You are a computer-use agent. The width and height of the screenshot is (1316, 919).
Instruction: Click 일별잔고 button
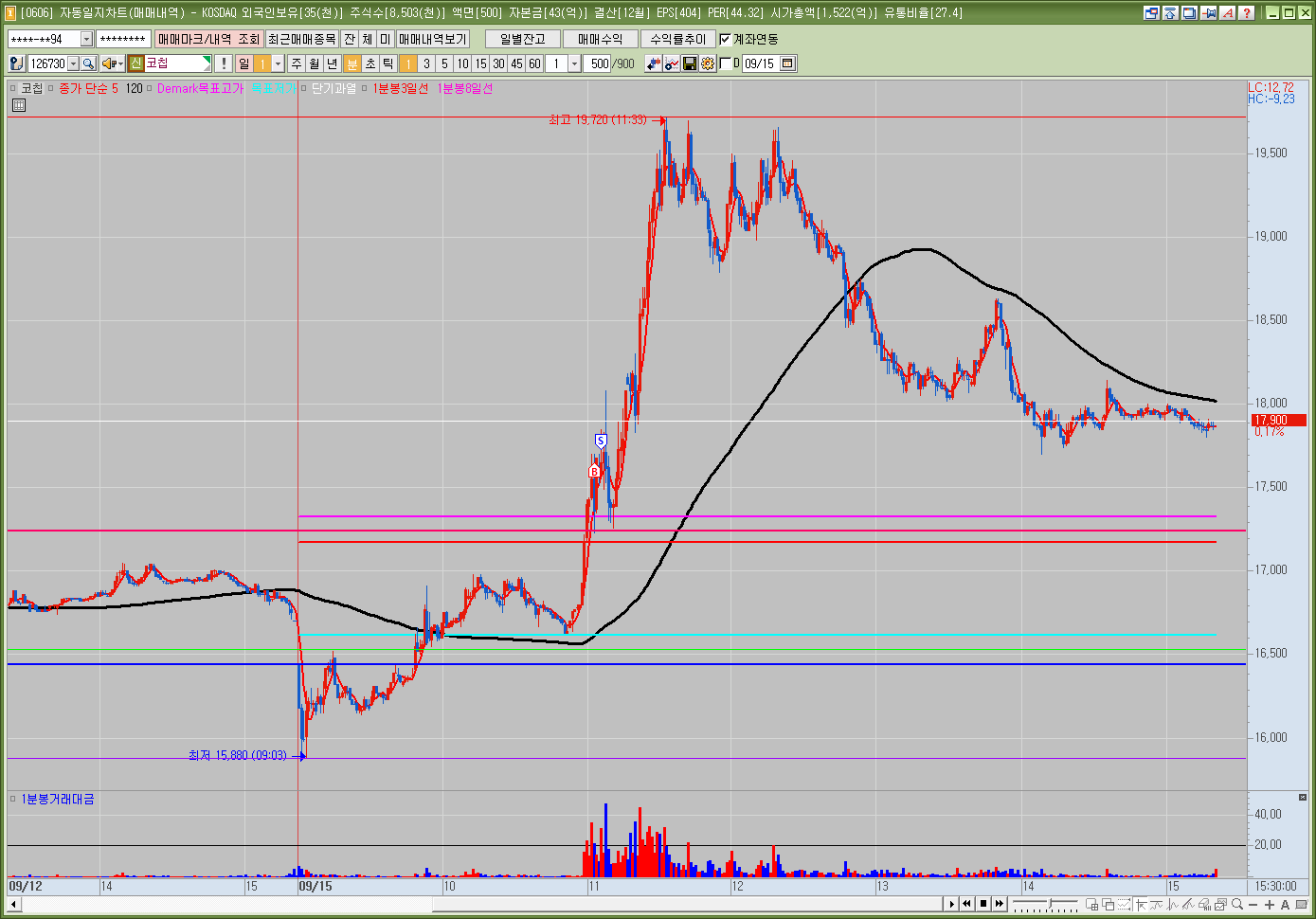point(523,39)
